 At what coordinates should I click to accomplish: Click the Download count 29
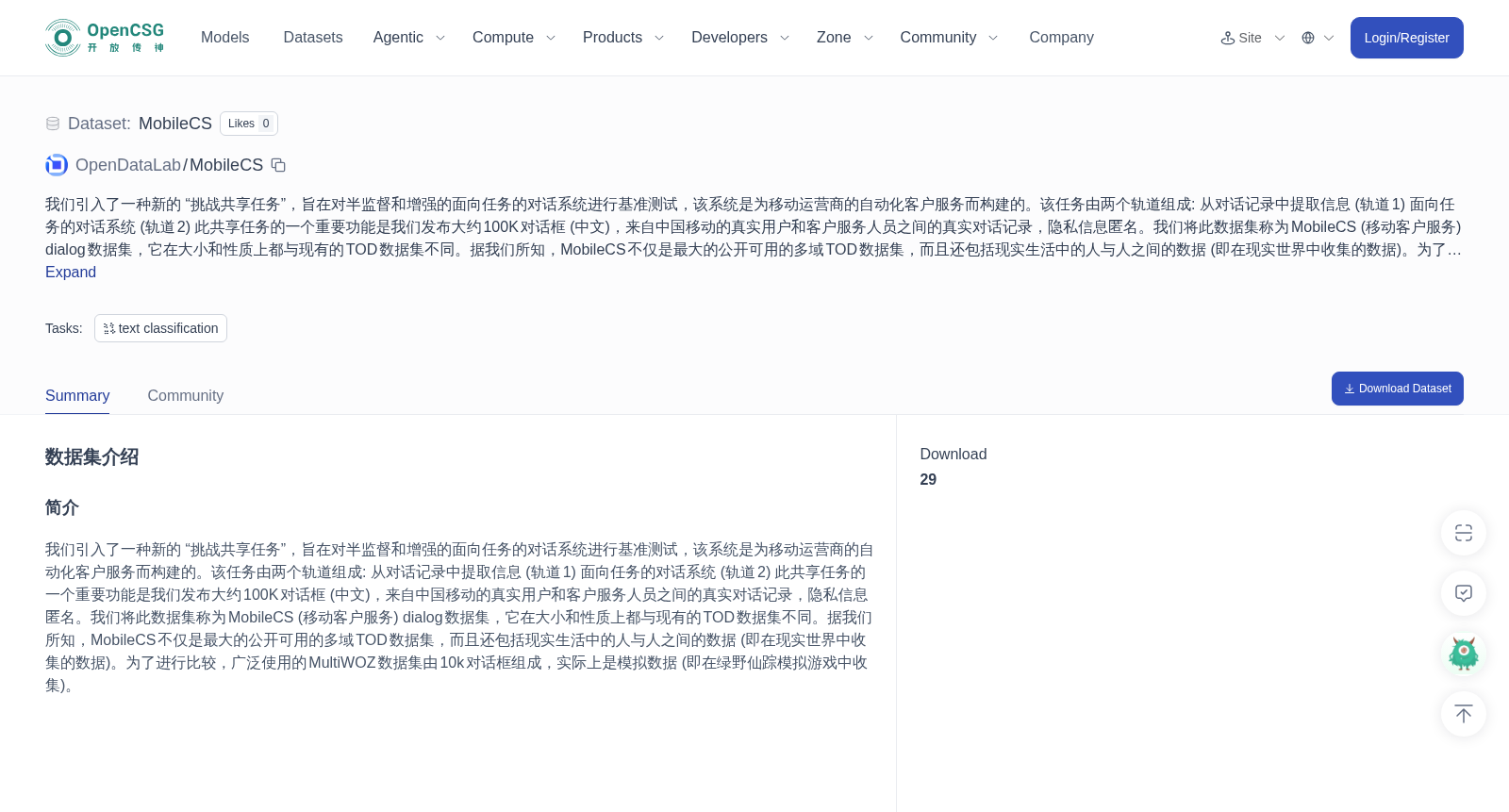[x=928, y=480]
